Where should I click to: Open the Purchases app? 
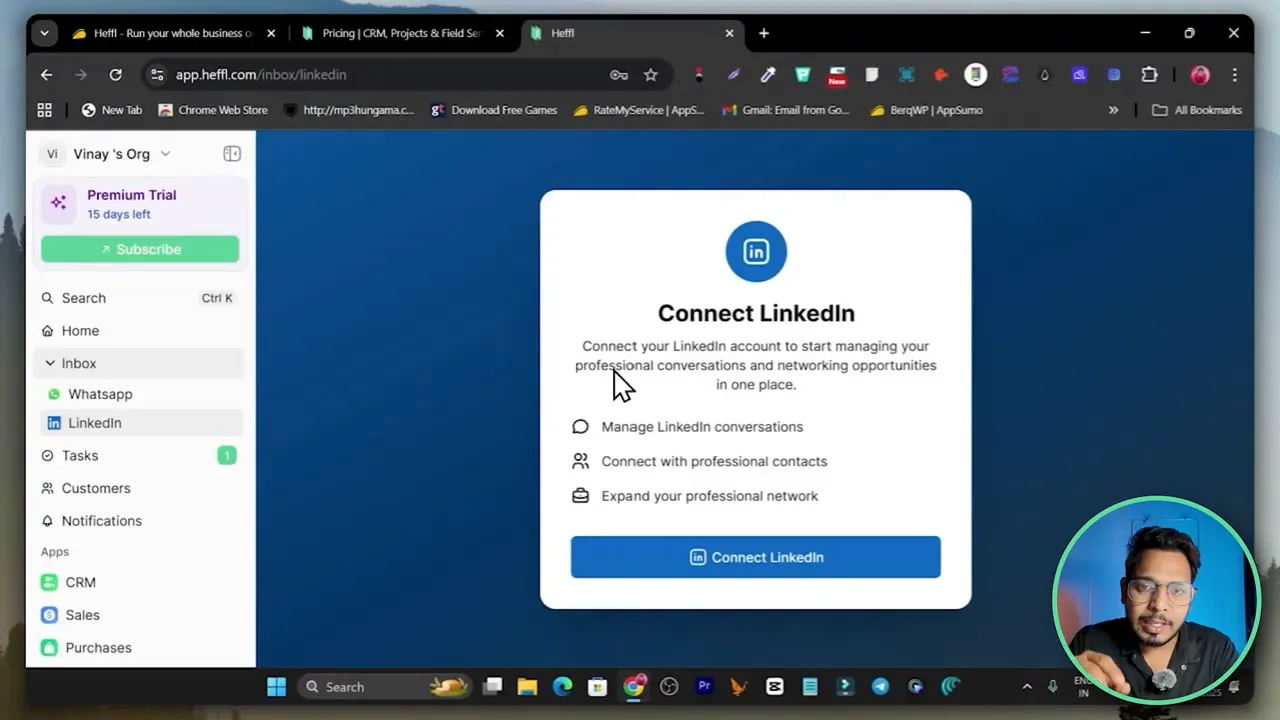tap(98, 647)
